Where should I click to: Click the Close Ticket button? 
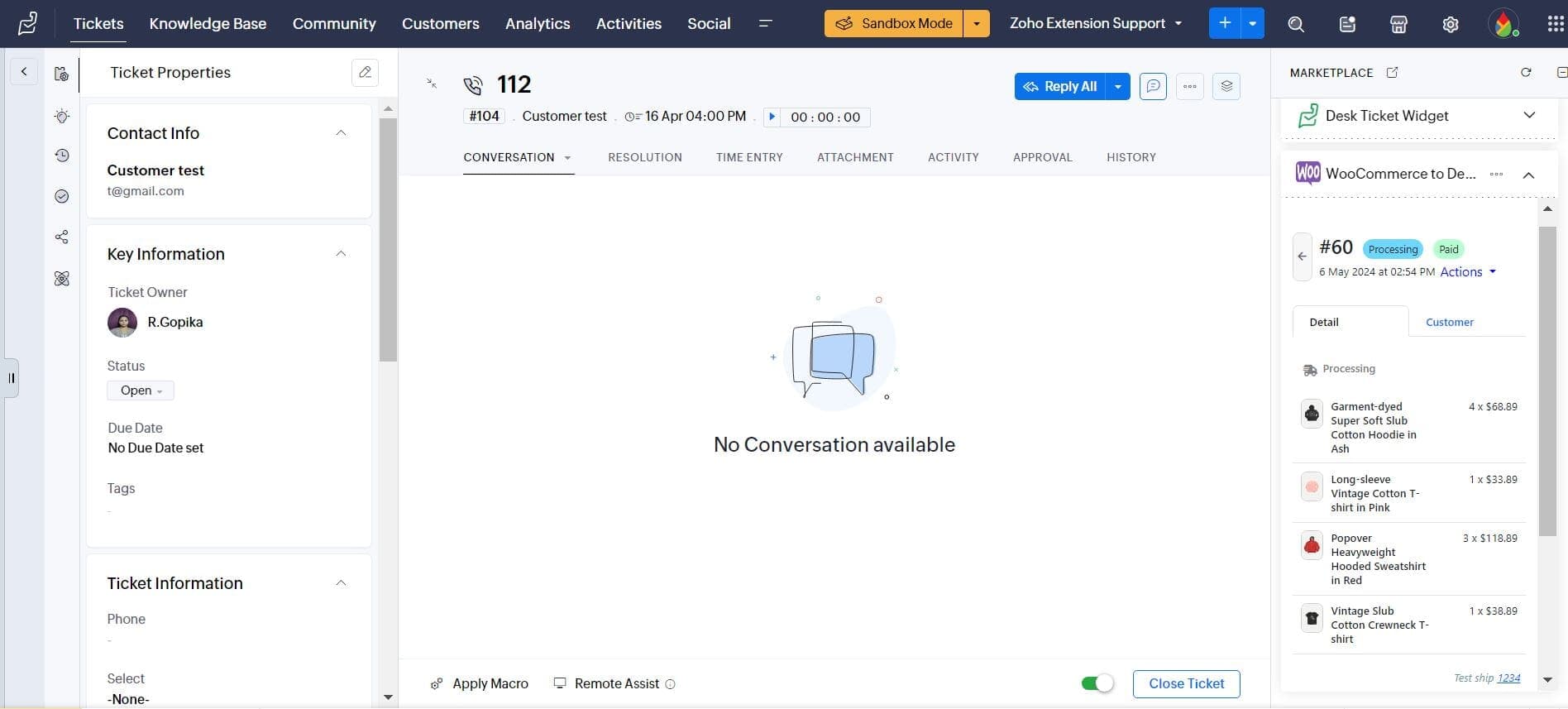1186,683
